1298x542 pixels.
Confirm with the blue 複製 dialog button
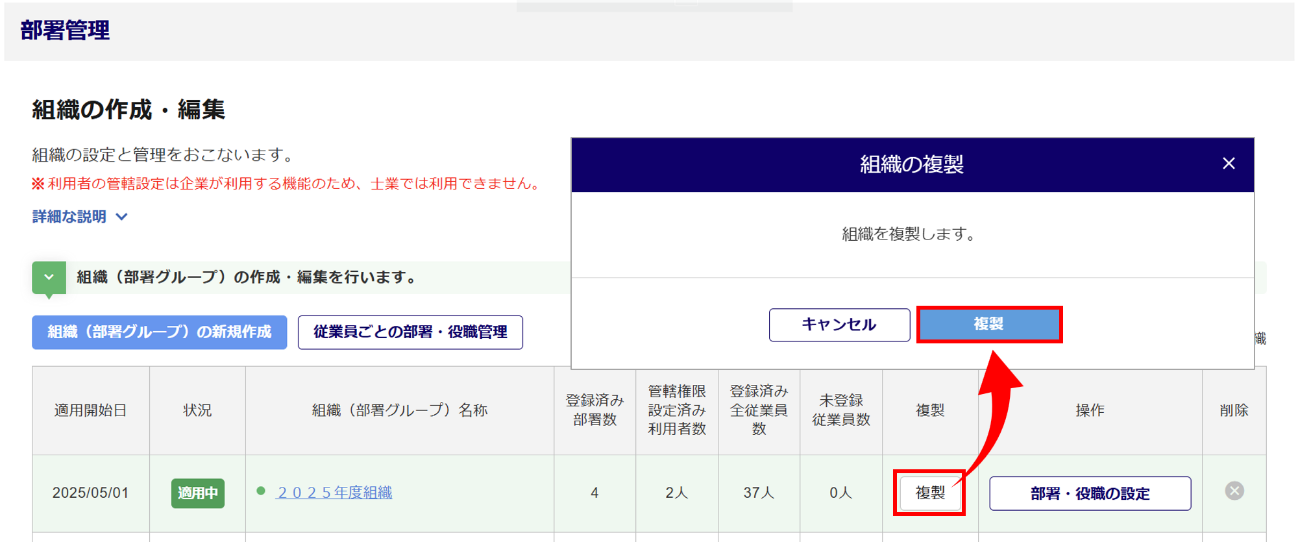click(x=988, y=325)
